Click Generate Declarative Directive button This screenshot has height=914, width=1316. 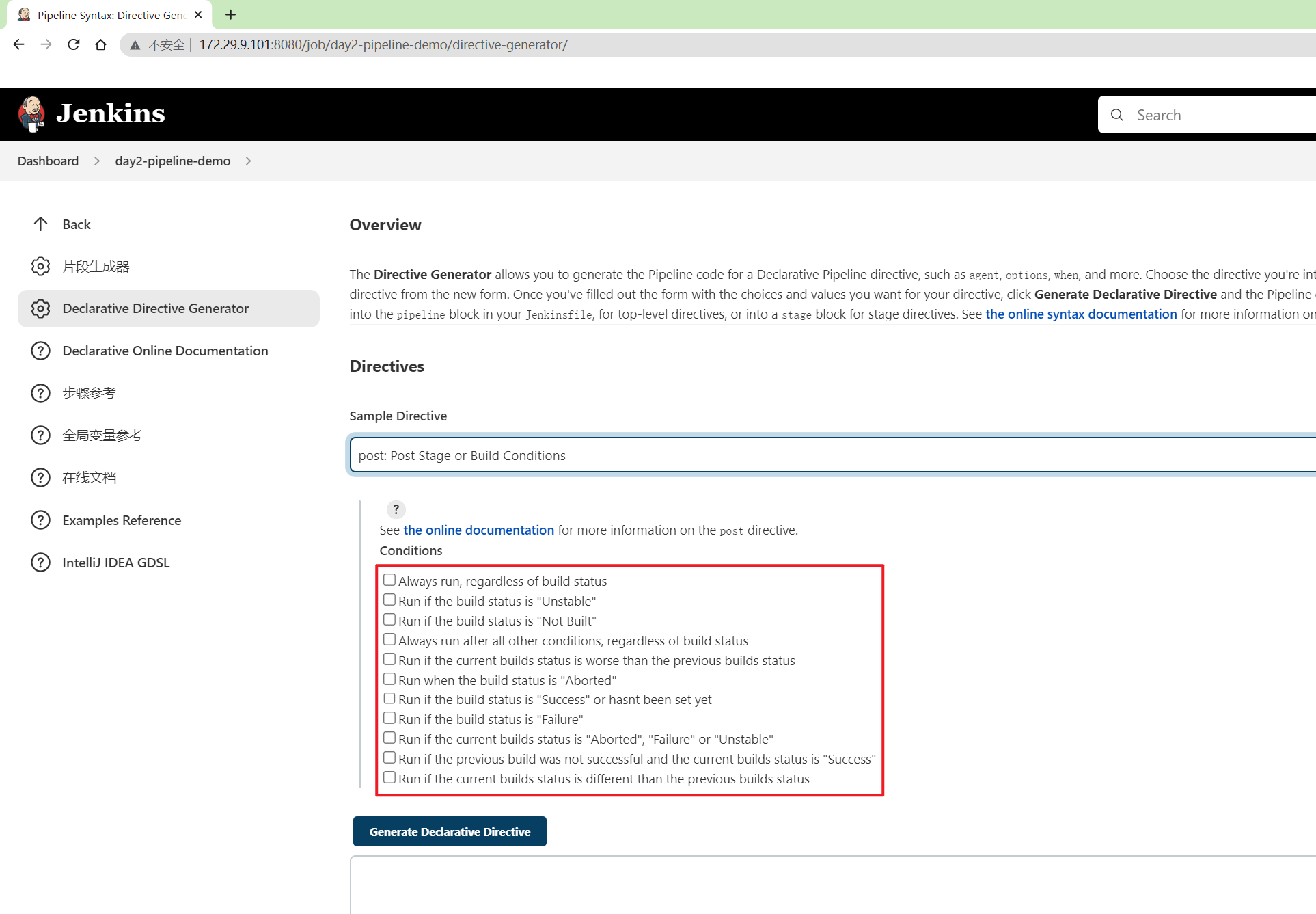tap(450, 831)
